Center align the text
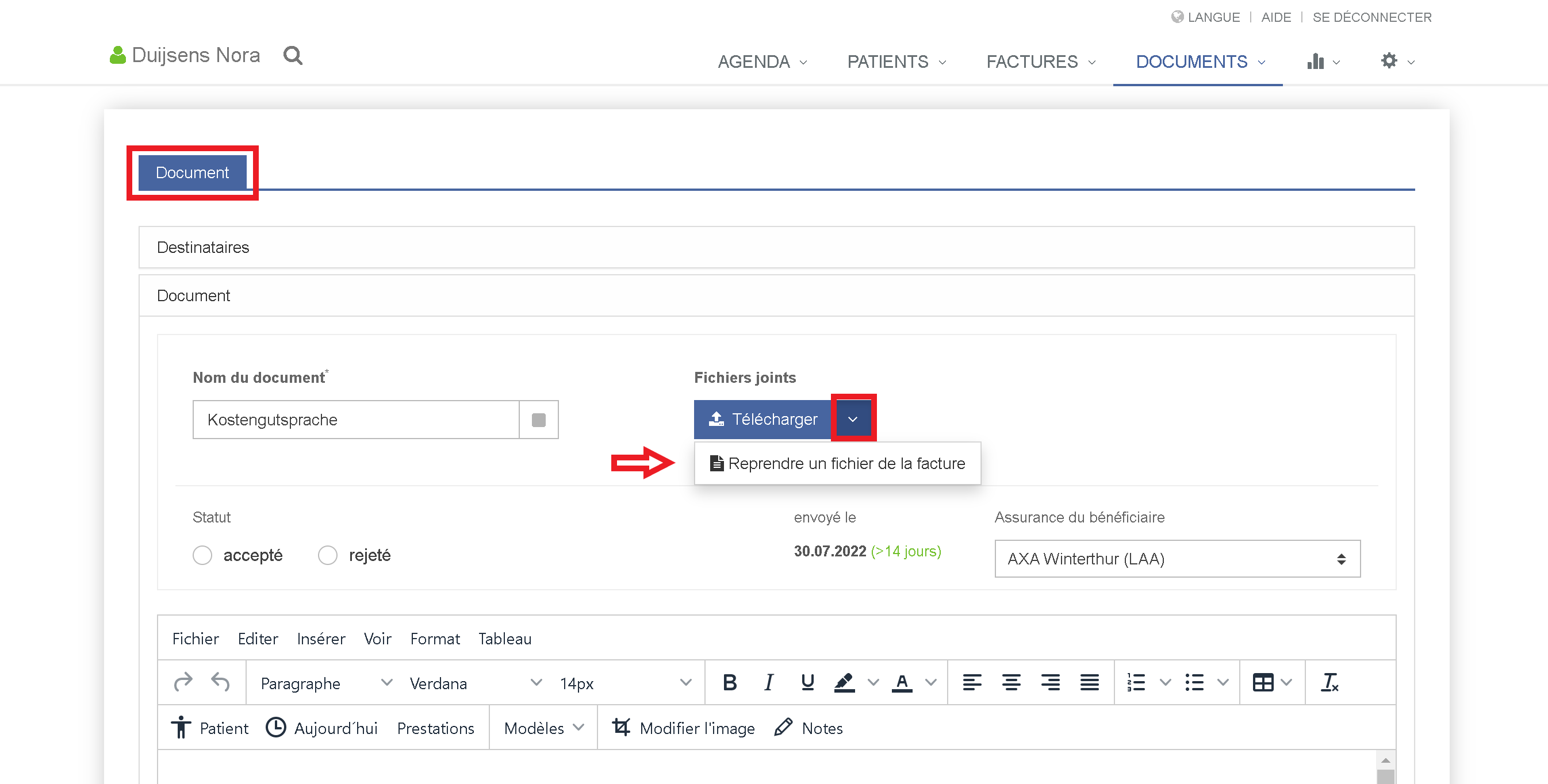This screenshot has width=1548, height=784. click(x=1011, y=682)
